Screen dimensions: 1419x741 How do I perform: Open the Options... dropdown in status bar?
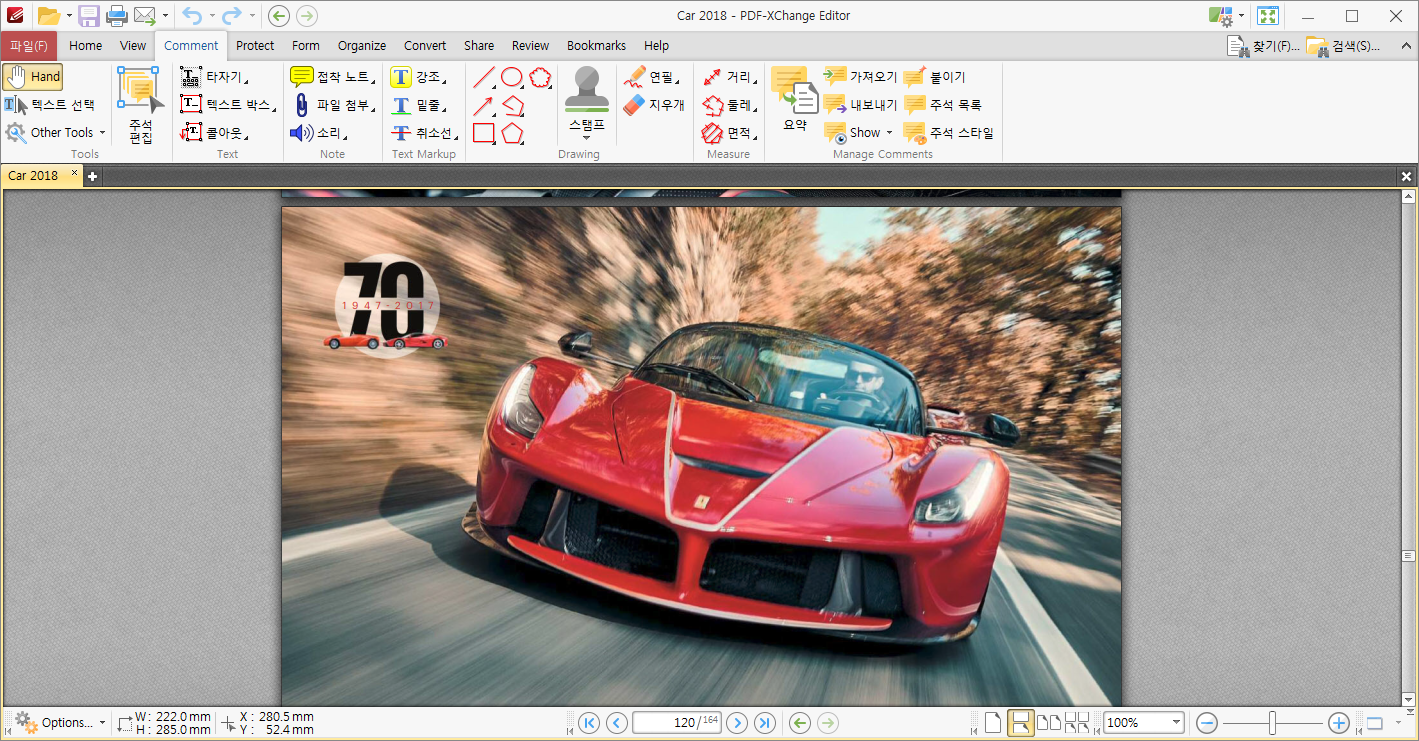pyautogui.click(x=60, y=722)
